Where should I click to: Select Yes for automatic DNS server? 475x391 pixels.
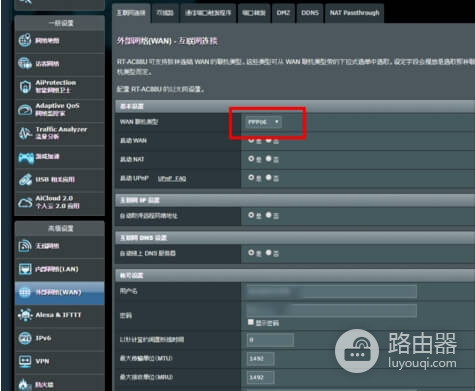click(251, 253)
